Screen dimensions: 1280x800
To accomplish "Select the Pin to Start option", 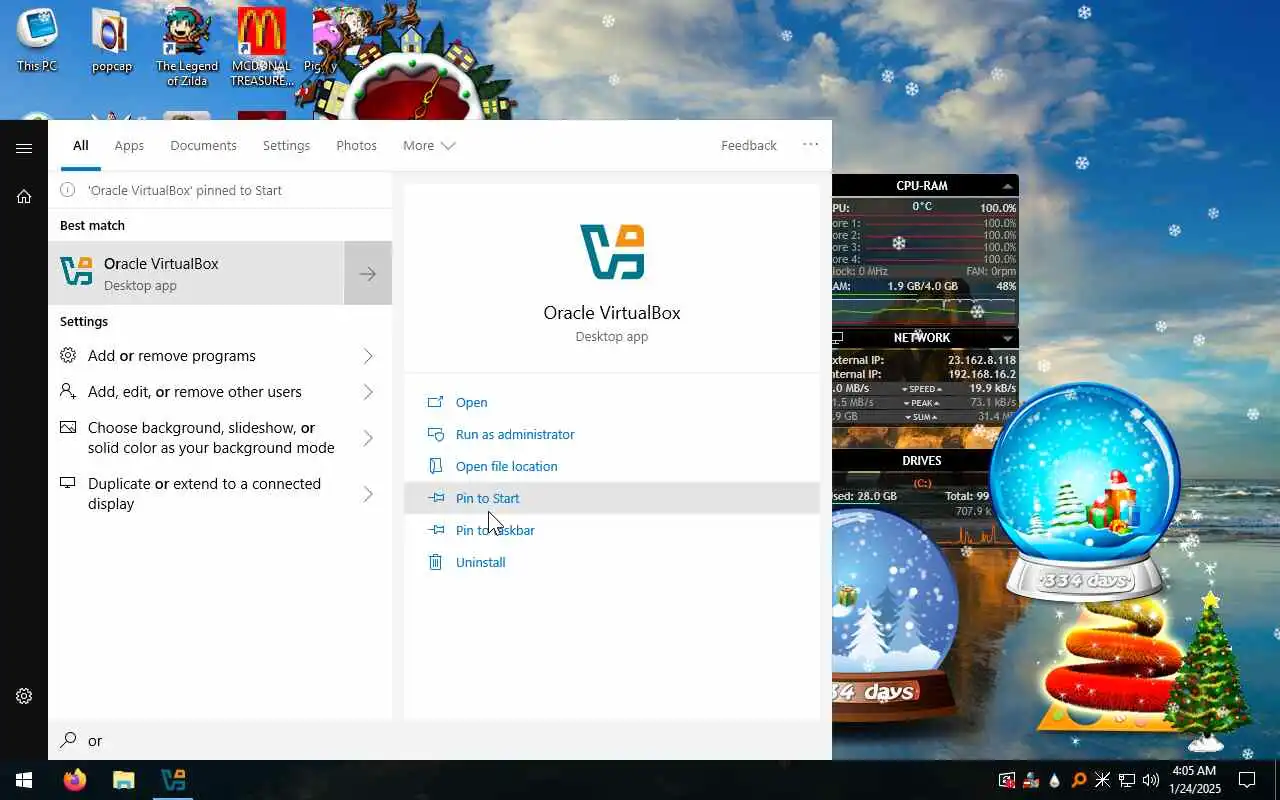I will click(x=612, y=498).
